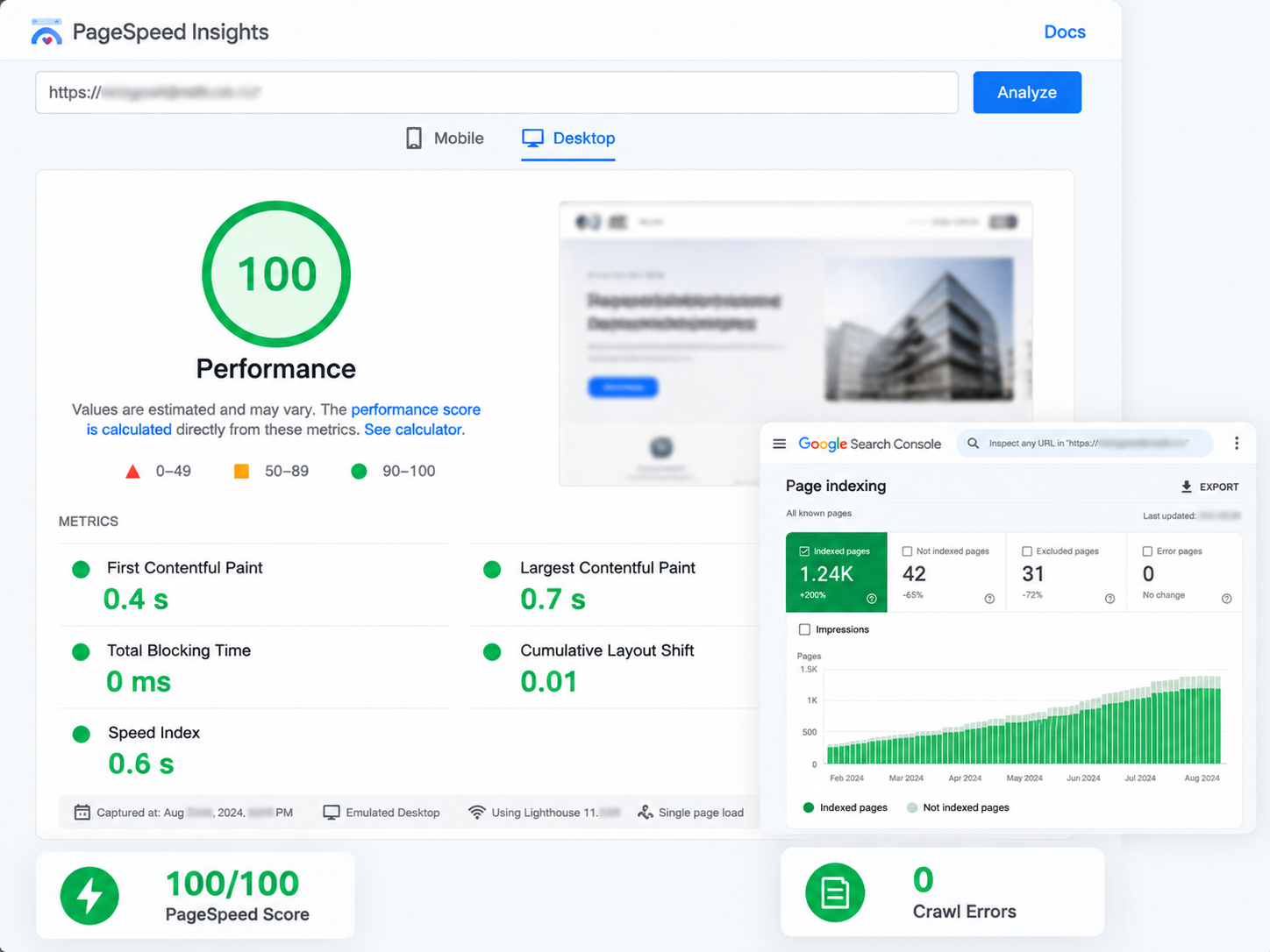The width and height of the screenshot is (1270, 952).
Task: Click the orange square 50–89 legend icon
Action: [241, 472]
